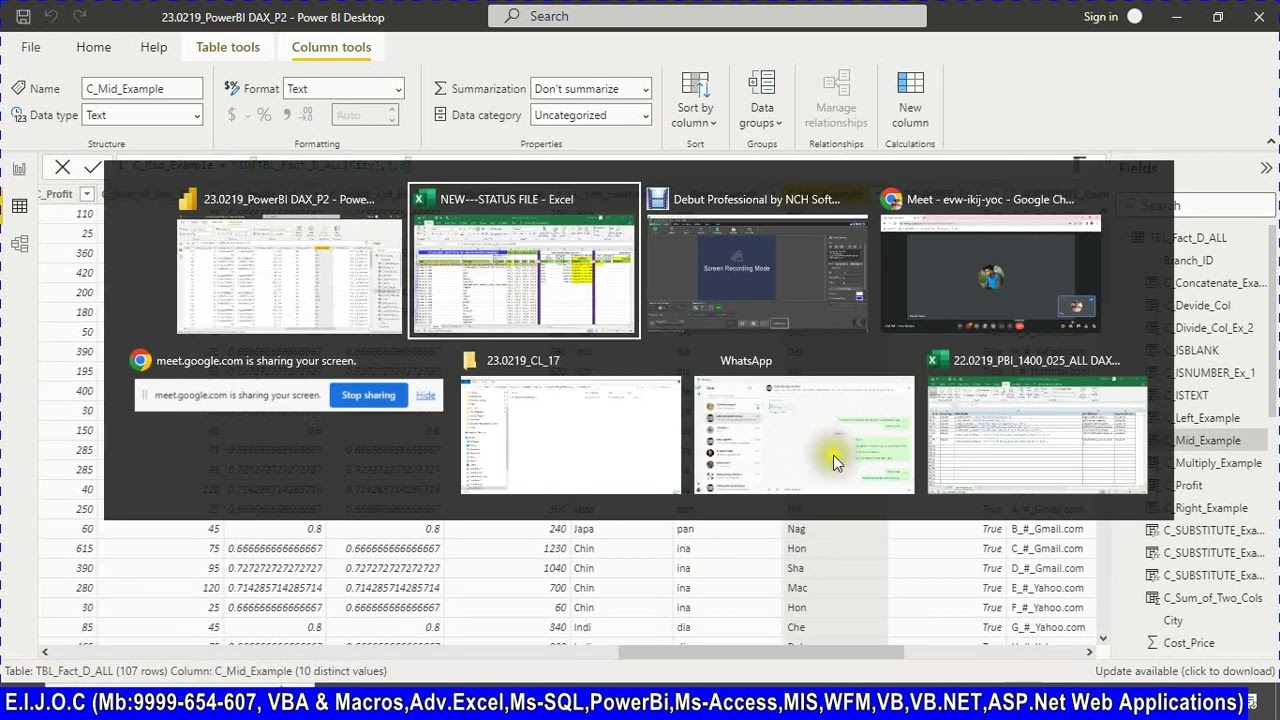The height and width of the screenshot is (720, 1280).
Task: Click the title bar Search box
Action: 707,16
